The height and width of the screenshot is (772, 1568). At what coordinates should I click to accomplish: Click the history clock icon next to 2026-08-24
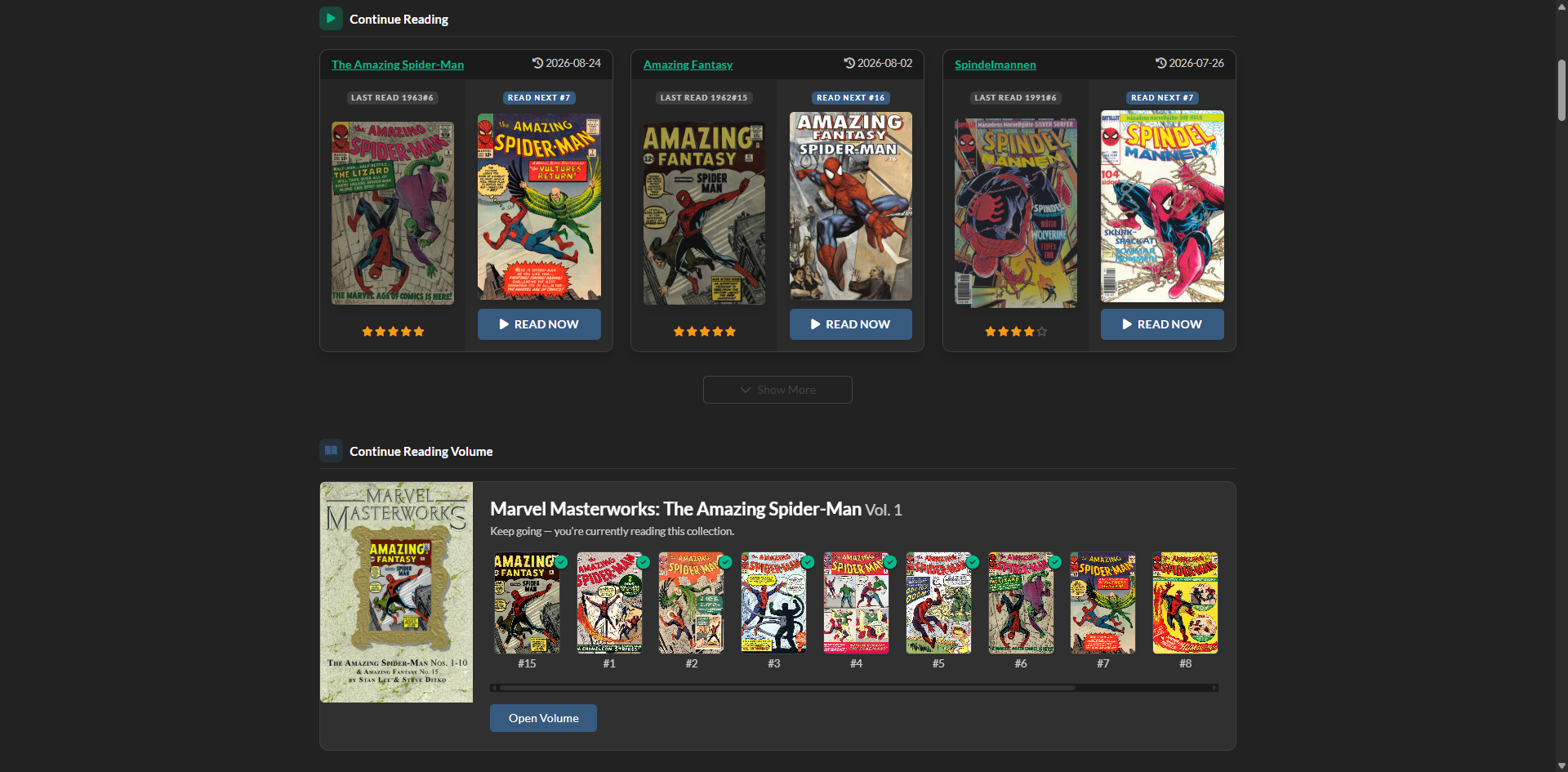coord(537,63)
